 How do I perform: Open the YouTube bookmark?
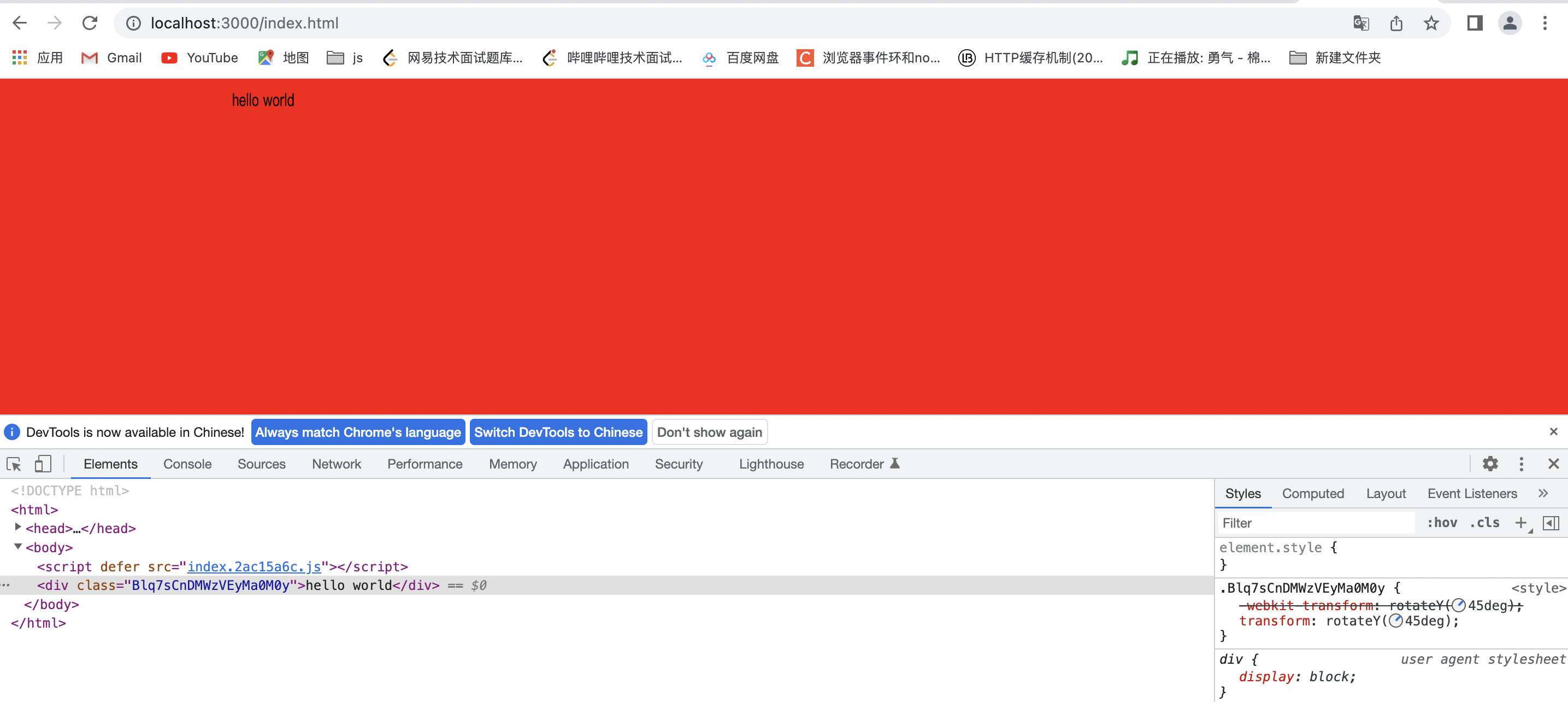199,58
